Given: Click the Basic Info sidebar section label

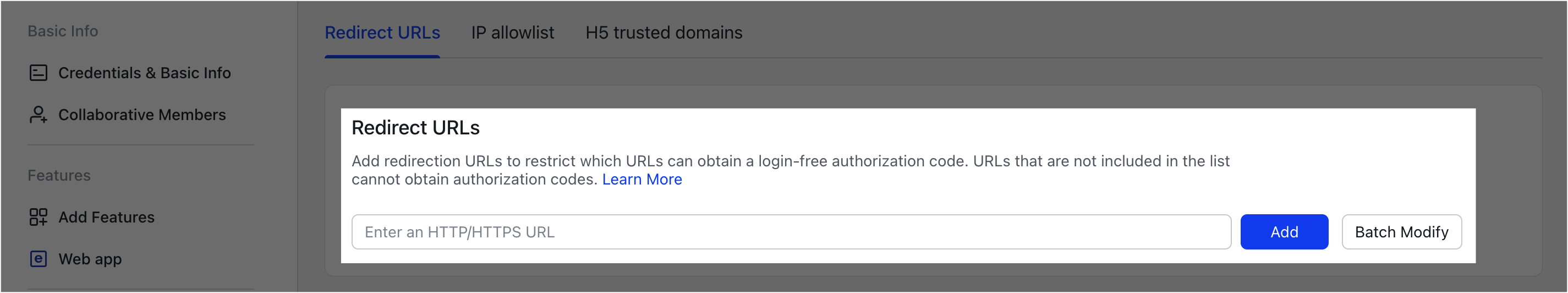Looking at the screenshot, I should coord(63,31).
